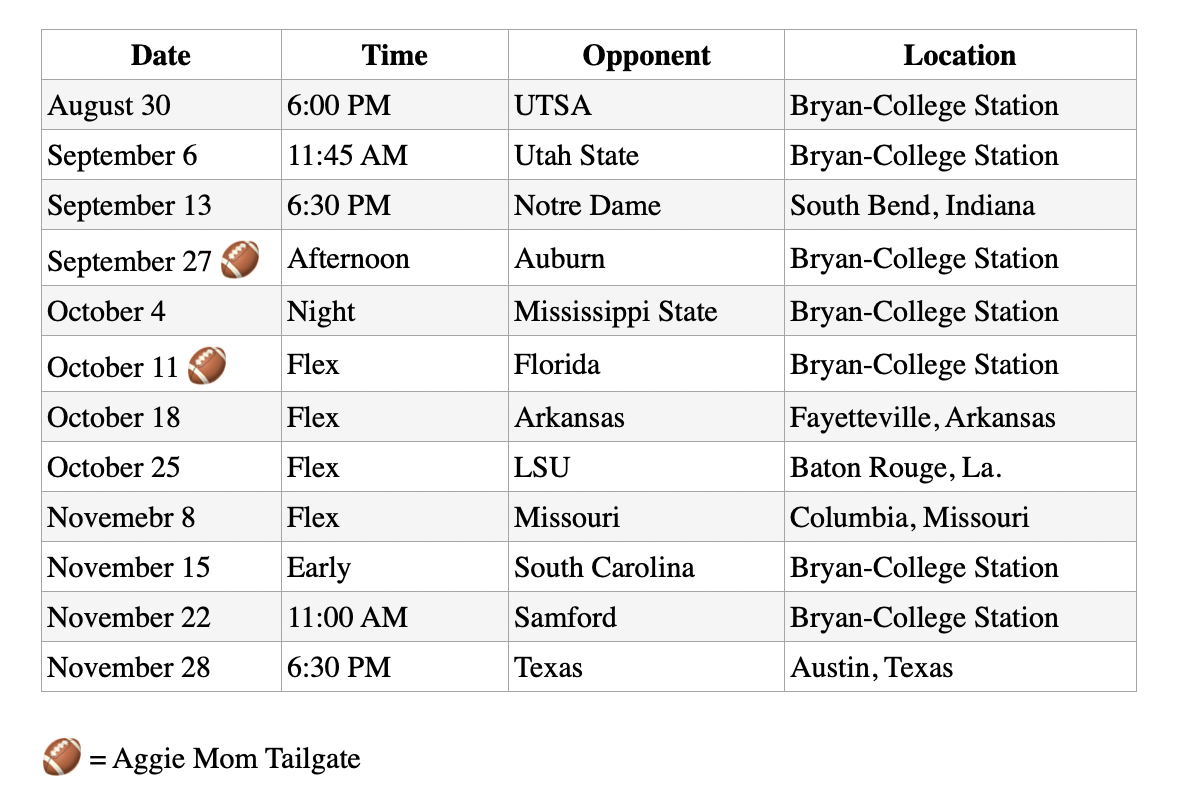
Task: Click the football icon in the legend
Action: point(62,757)
